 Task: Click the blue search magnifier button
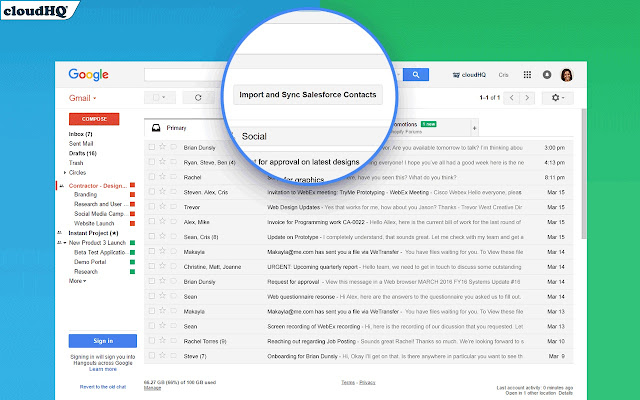[416, 75]
